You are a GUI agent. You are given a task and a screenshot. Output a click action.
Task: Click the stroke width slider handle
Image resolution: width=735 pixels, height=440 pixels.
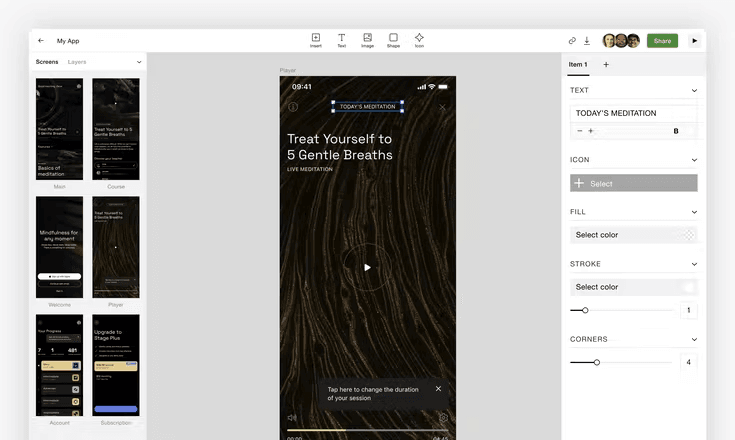pyautogui.click(x=585, y=310)
